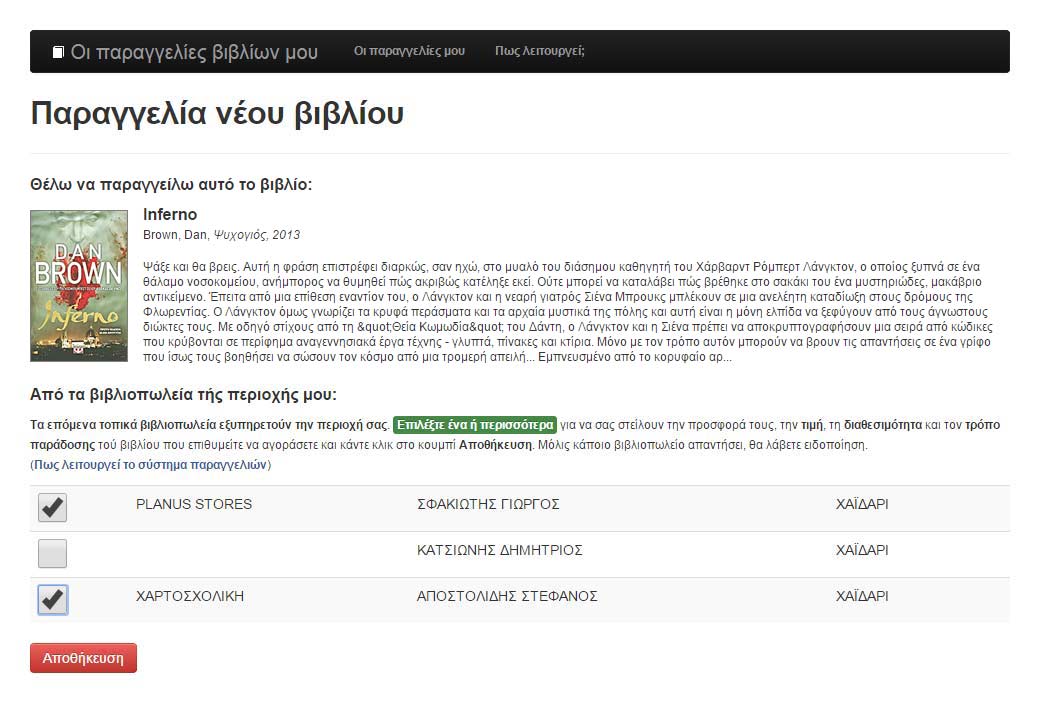Click the "Παραγγελία νέου βιβλίου" page heading

pos(217,113)
